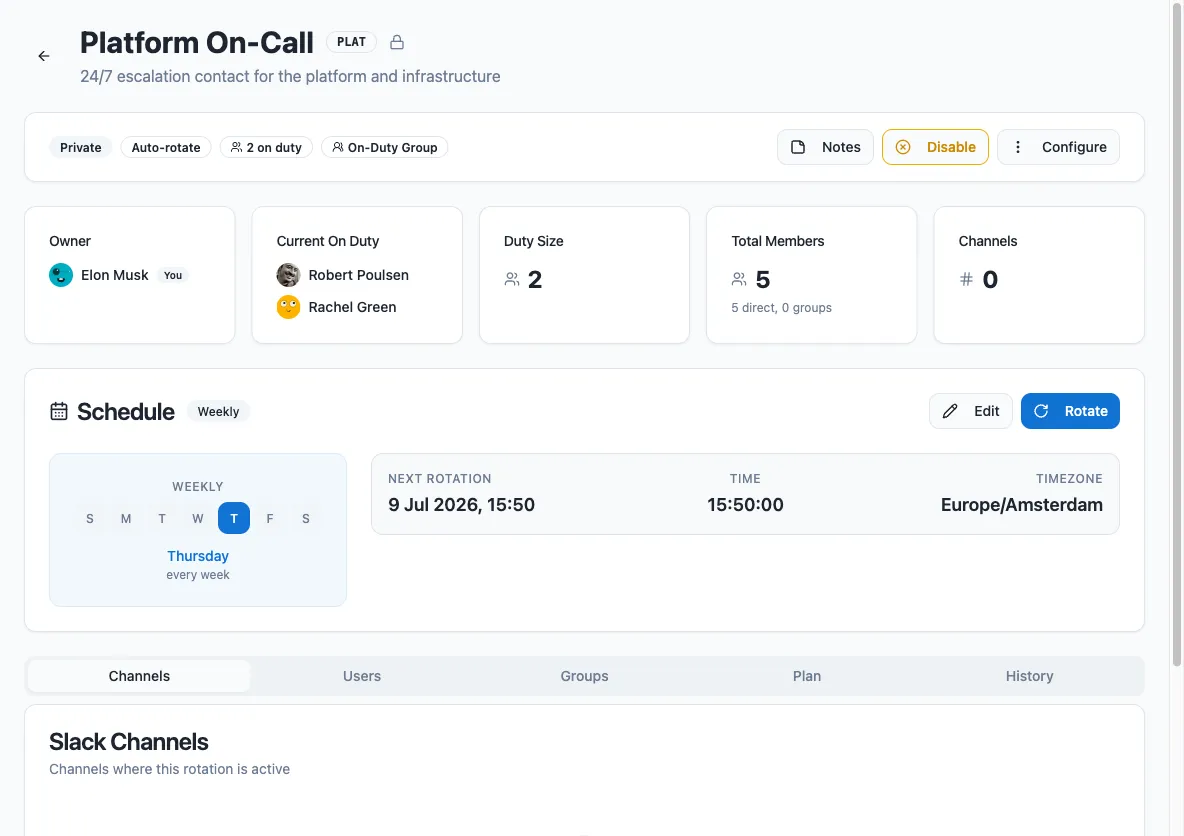Click the calendar icon beside Schedule
Screen dimensions: 1184x836
[x=59, y=412]
